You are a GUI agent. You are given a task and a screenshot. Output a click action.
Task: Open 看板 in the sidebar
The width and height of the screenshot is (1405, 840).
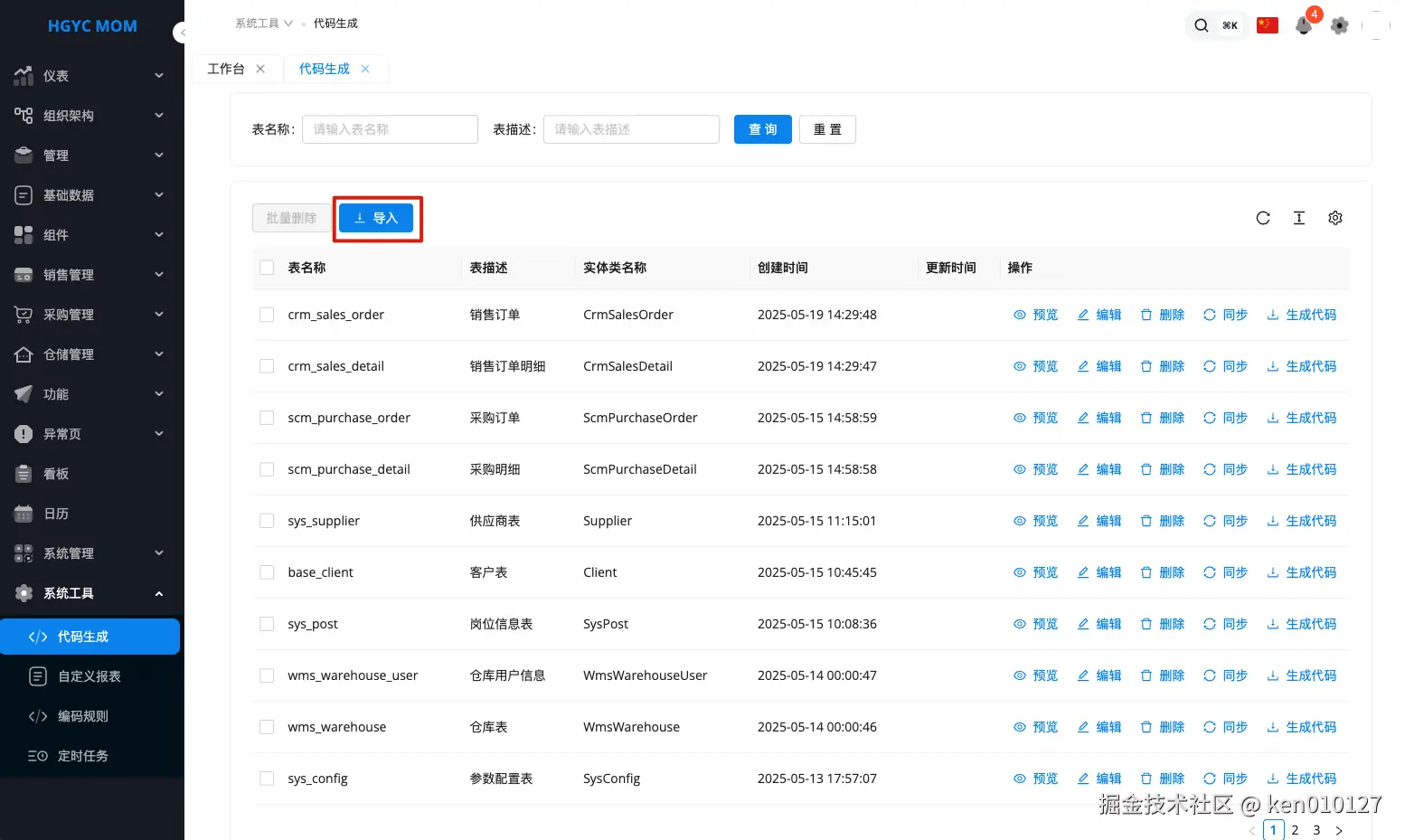pos(90,474)
